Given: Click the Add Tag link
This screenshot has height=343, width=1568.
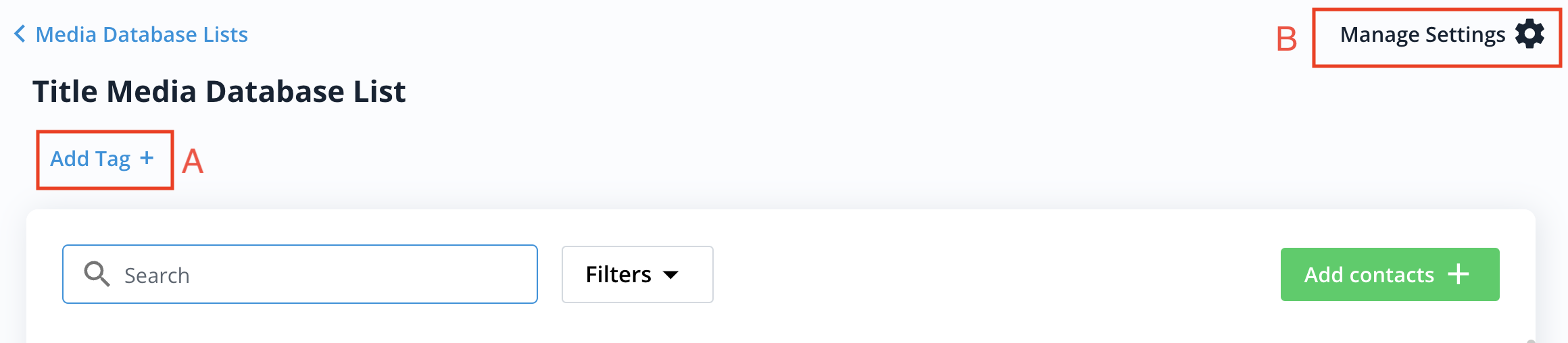Looking at the screenshot, I should 102,159.
